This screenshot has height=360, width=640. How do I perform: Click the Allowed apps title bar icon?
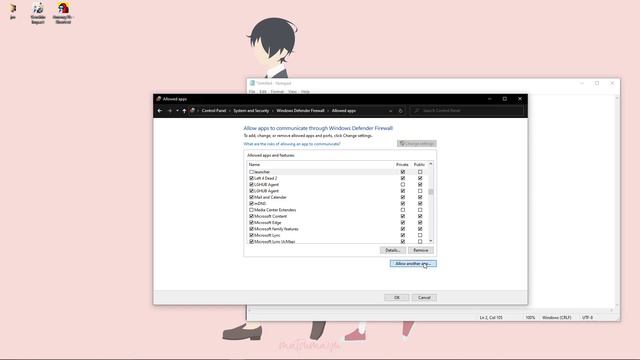158,99
